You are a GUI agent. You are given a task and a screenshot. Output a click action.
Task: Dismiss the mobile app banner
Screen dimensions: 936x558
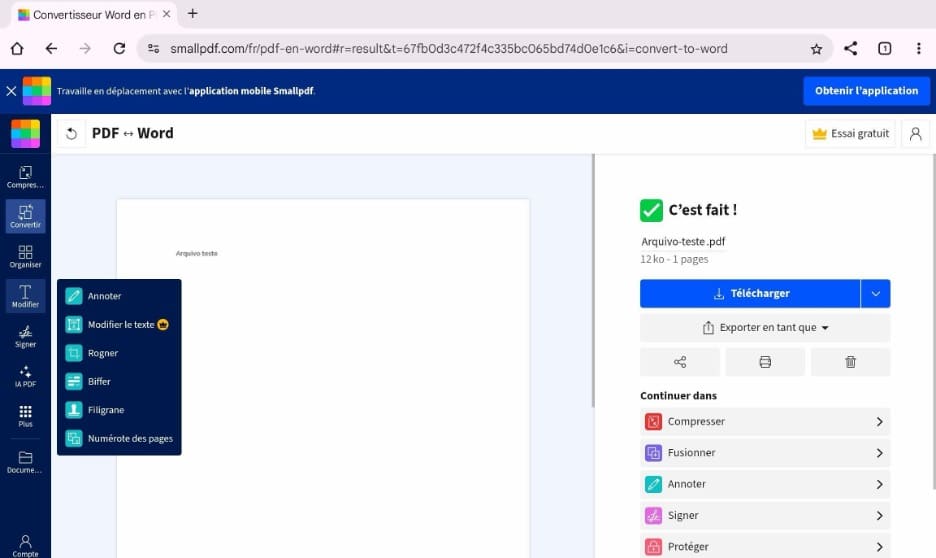(x=11, y=91)
